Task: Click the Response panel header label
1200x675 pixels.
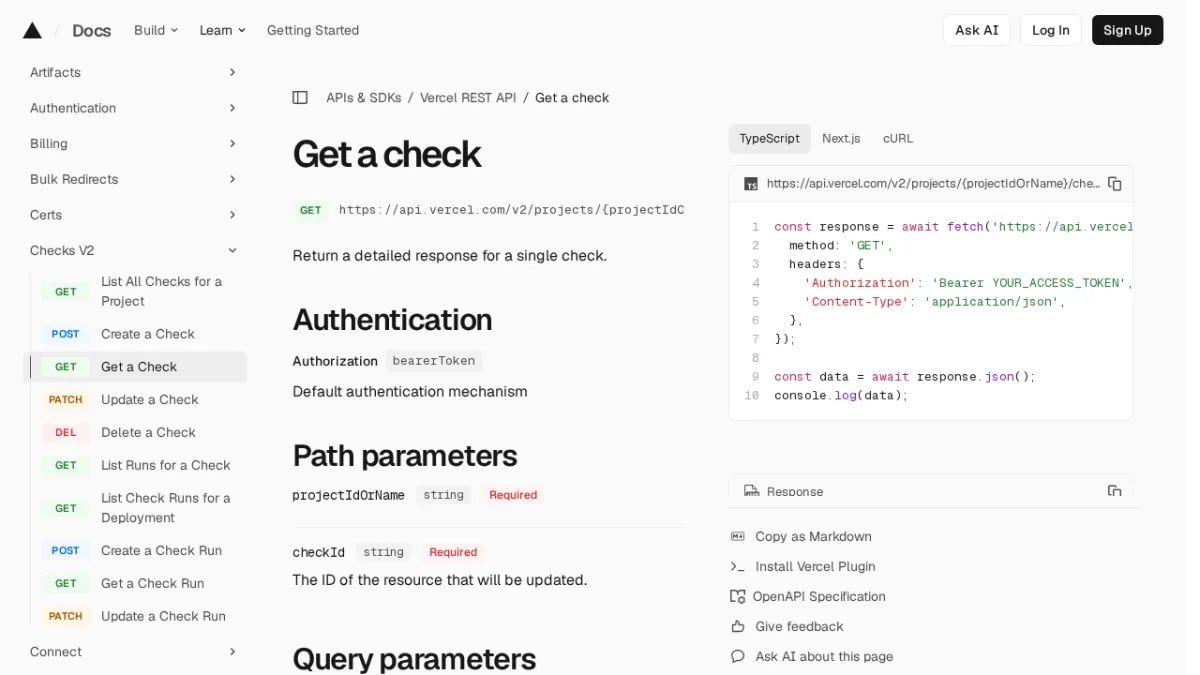Action: (x=795, y=492)
